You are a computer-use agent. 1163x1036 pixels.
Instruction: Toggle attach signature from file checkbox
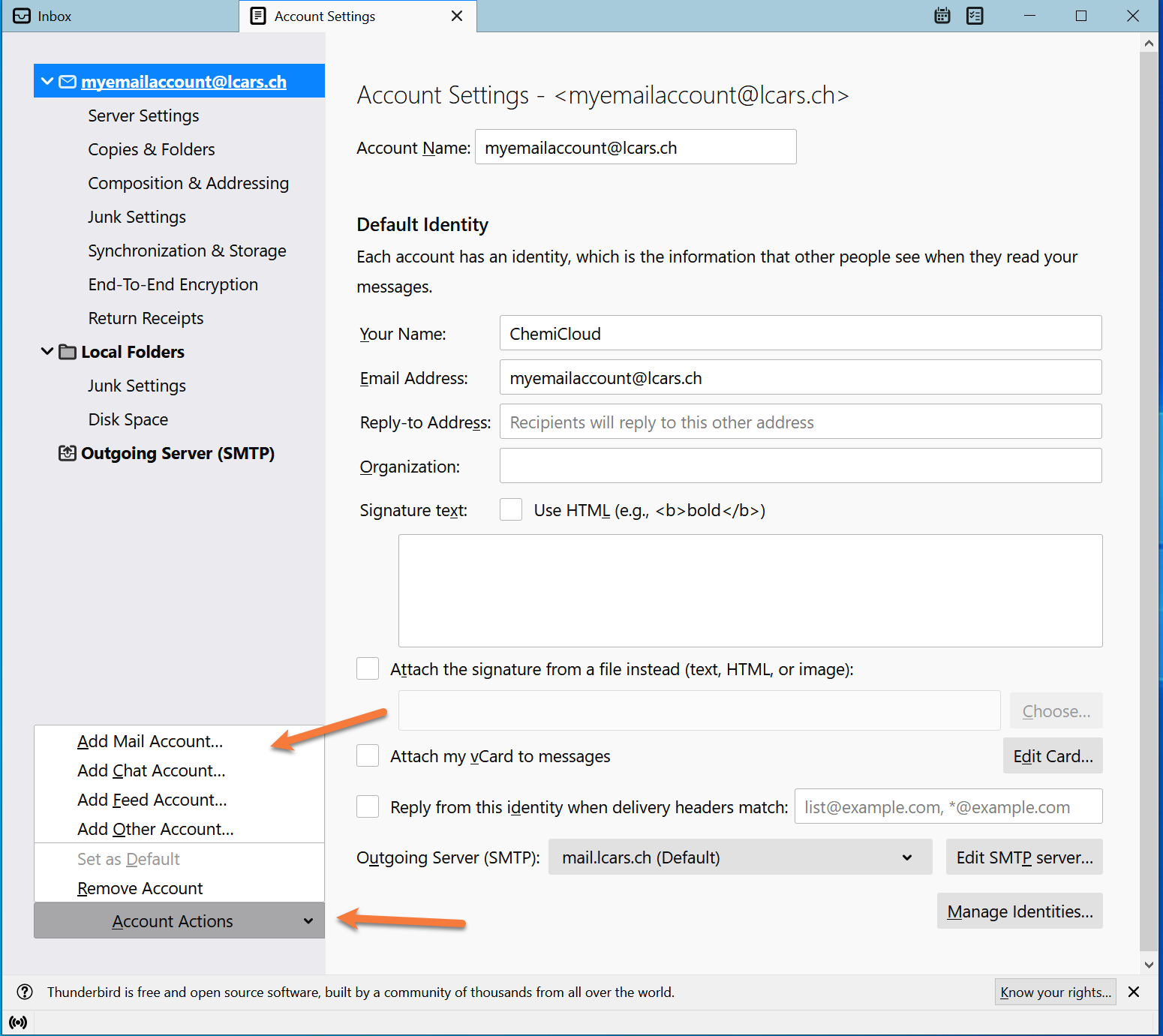coord(368,669)
